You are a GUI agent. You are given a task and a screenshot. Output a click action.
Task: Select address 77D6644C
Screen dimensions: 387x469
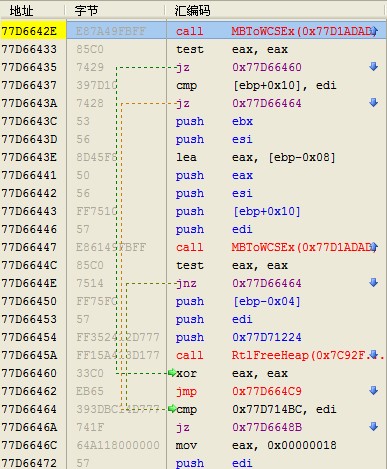coord(29,265)
